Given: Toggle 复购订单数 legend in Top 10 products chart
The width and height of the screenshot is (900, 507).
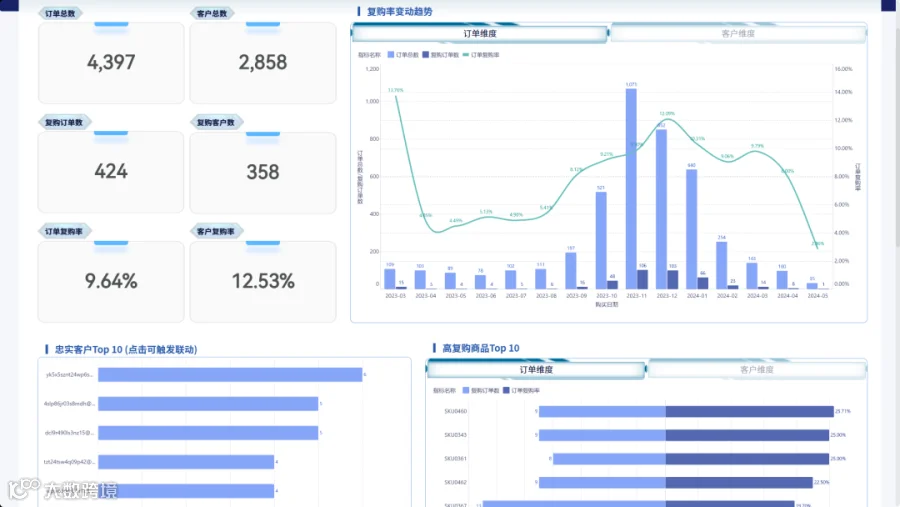Looking at the screenshot, I should (x=465, y=390).
